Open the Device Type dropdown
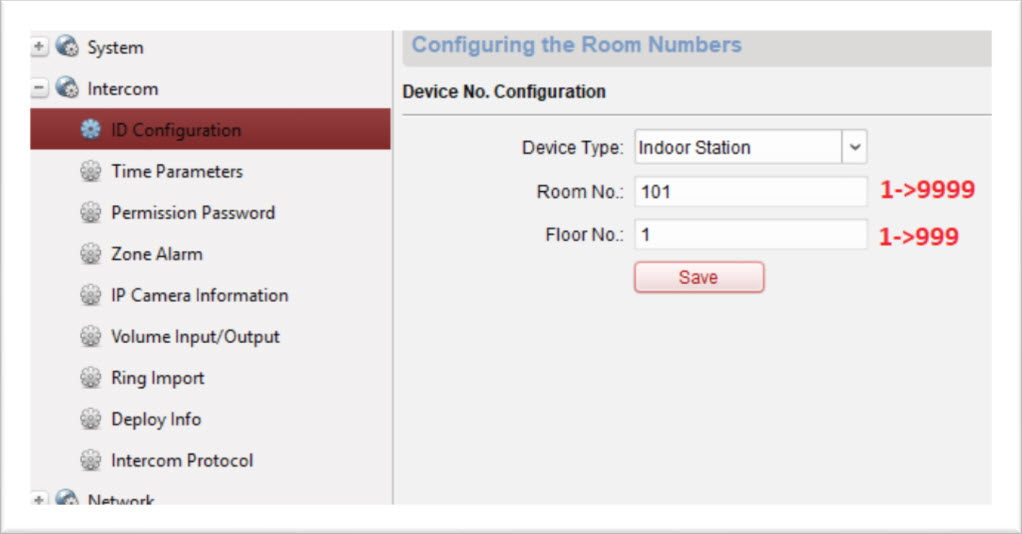This screenshot has height=534, width=1022. (854, 147)
